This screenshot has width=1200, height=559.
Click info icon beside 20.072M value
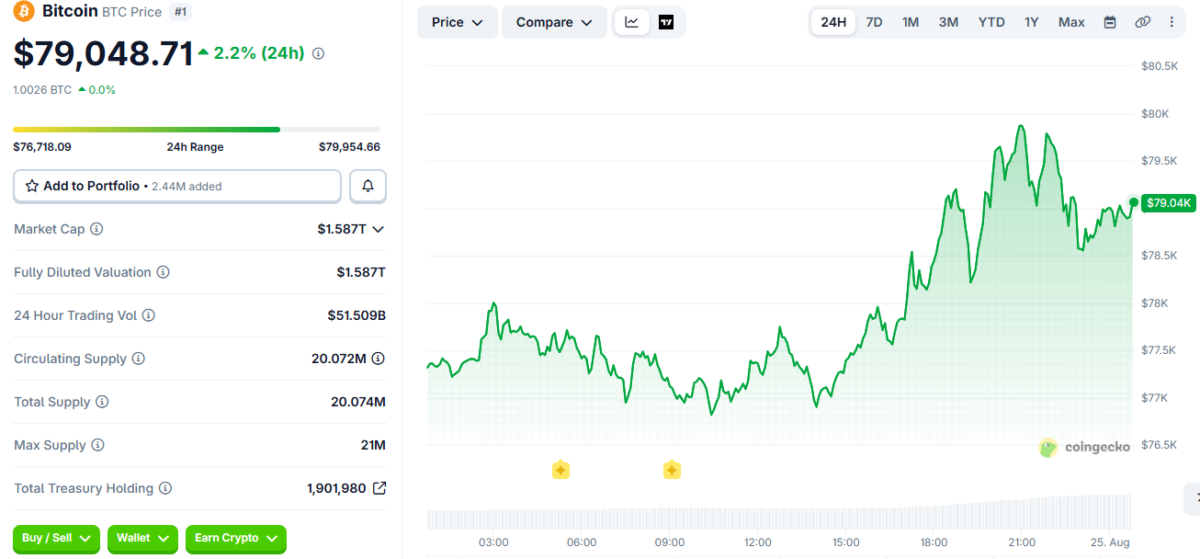[x=379, y=358]
